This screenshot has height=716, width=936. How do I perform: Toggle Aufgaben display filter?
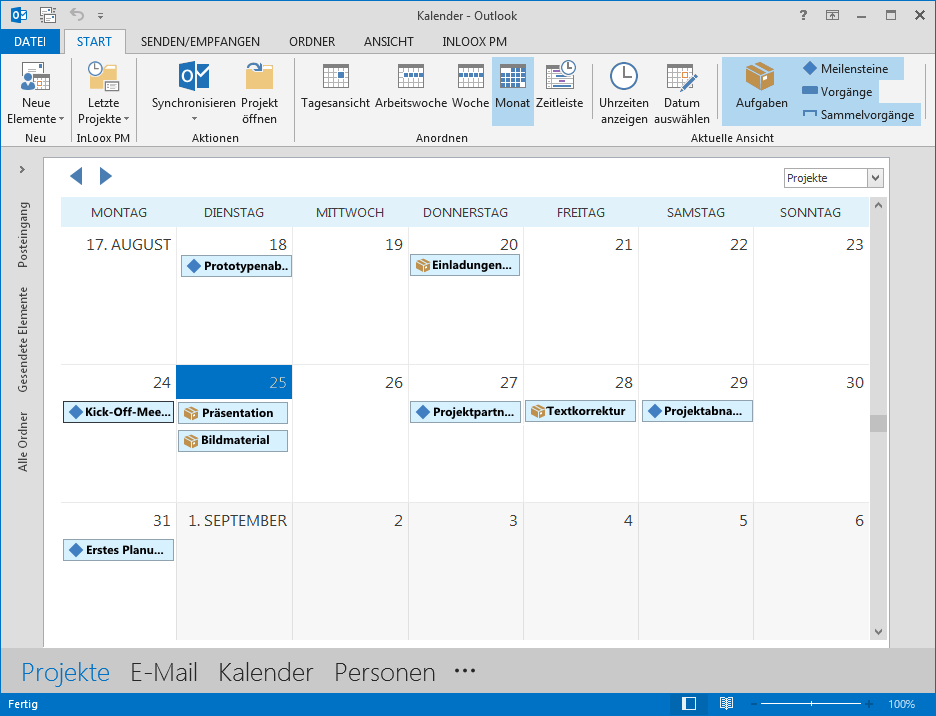click(x=761, y=88)
